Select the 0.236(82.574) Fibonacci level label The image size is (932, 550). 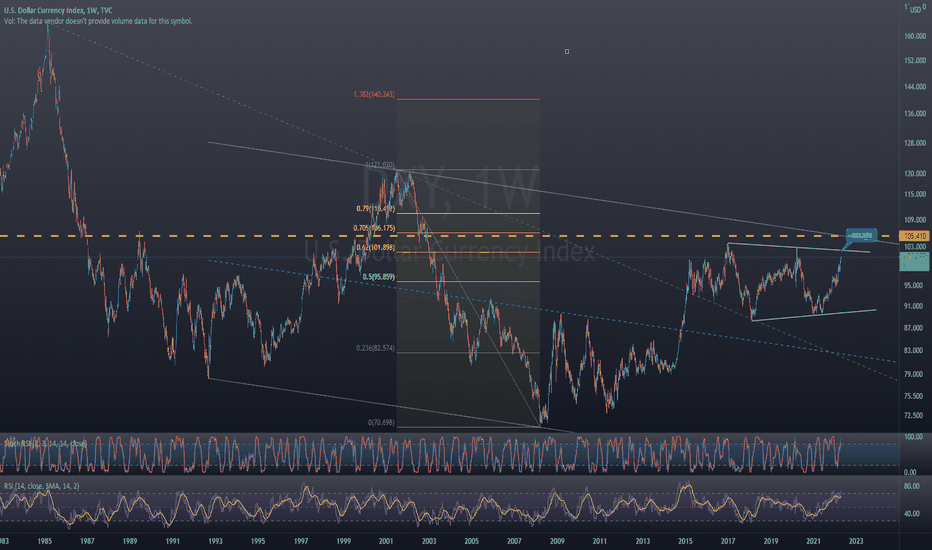click(376, 348)
